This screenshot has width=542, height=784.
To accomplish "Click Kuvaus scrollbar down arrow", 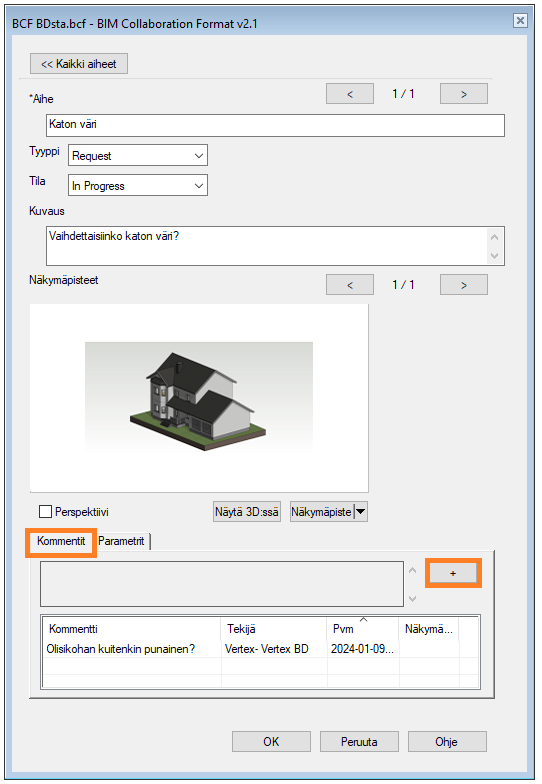I will coord(494,256).
